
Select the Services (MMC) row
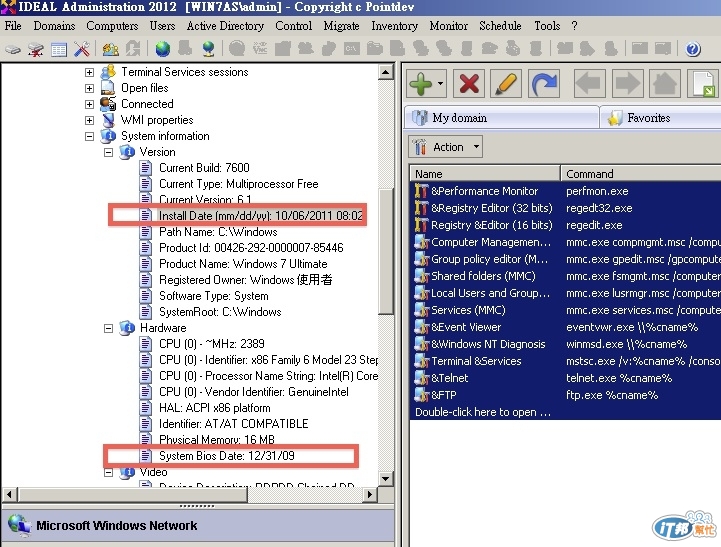[x=565, y=310]
